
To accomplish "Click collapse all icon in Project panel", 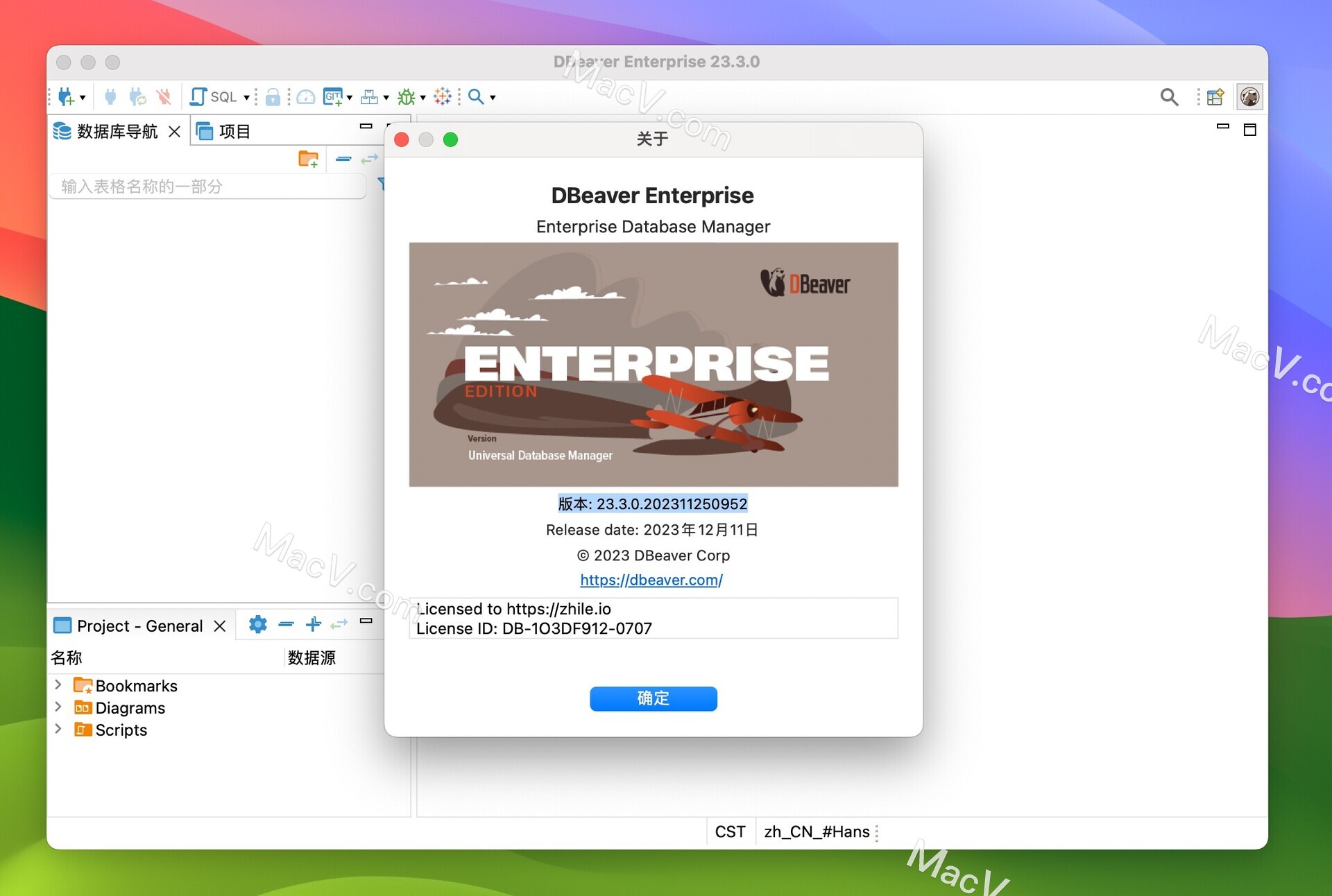I will pos(286,624).
